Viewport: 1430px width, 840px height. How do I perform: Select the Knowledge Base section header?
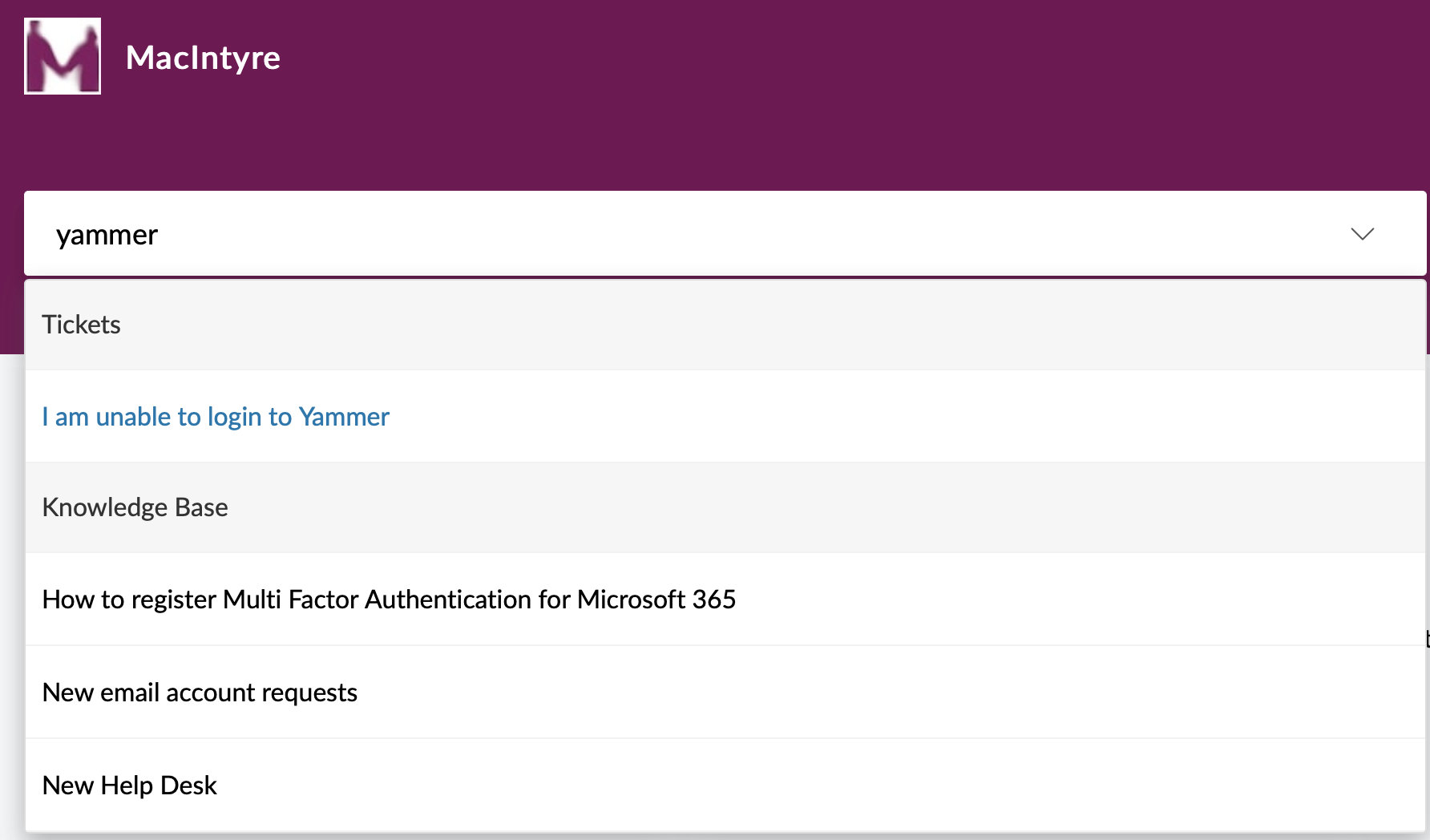[135, 507]
